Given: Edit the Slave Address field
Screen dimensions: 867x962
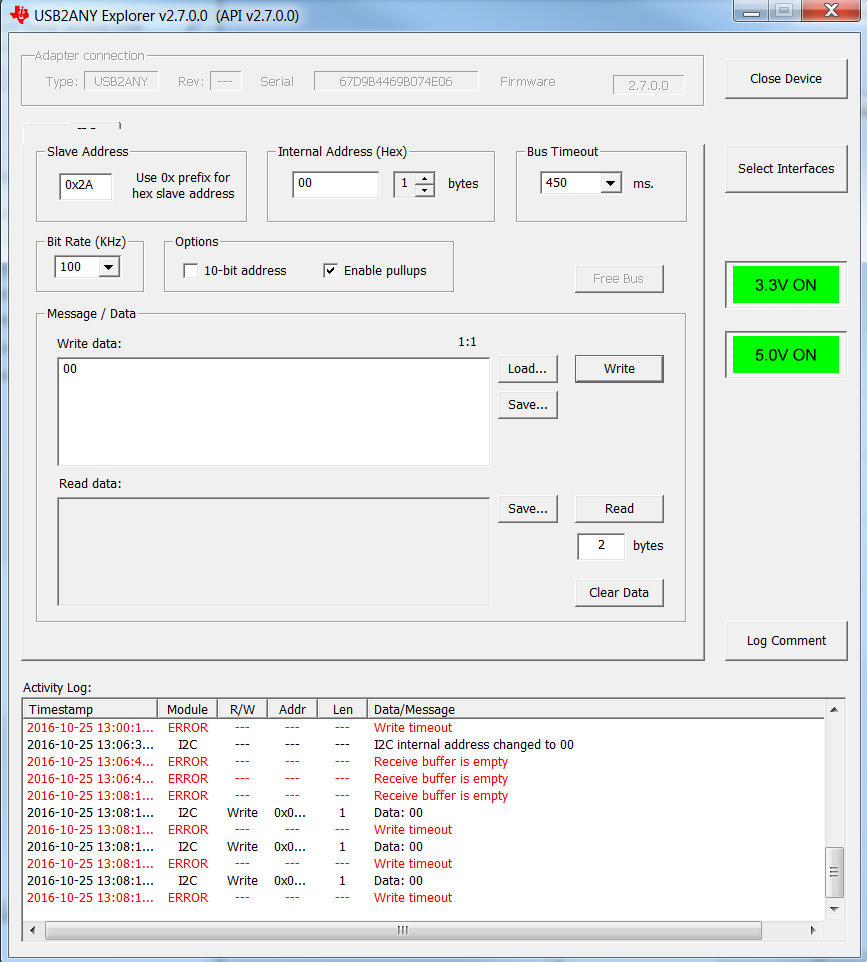Looking at the screenshot, I should pyautogui.click(x=86, y=185).
